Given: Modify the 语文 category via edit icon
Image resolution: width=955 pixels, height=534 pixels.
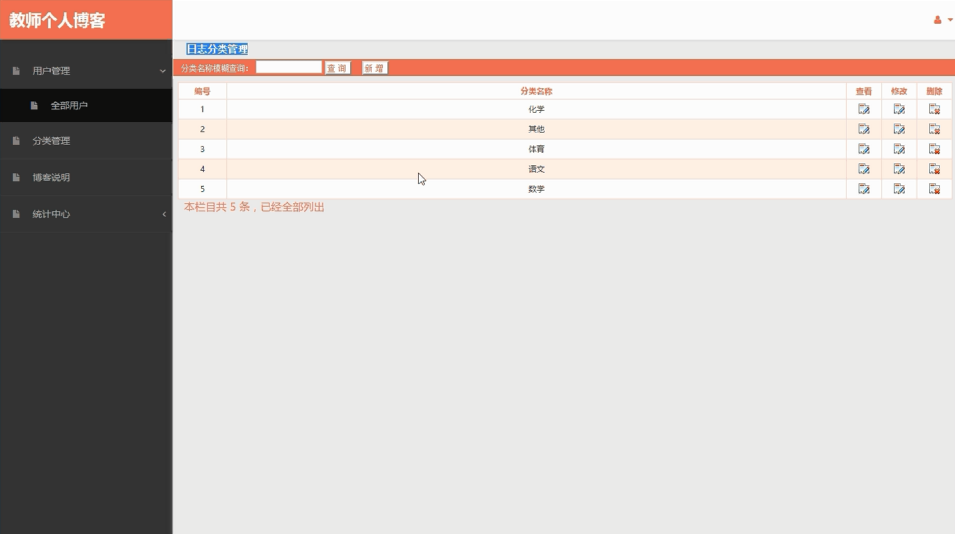Looking at the screenshot, I should (x=899, y=169).
